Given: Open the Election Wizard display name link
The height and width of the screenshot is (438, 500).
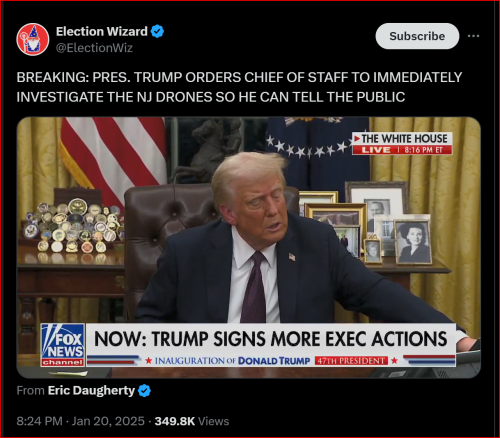Looking at the screenshot, I should [x=102, y=31].
